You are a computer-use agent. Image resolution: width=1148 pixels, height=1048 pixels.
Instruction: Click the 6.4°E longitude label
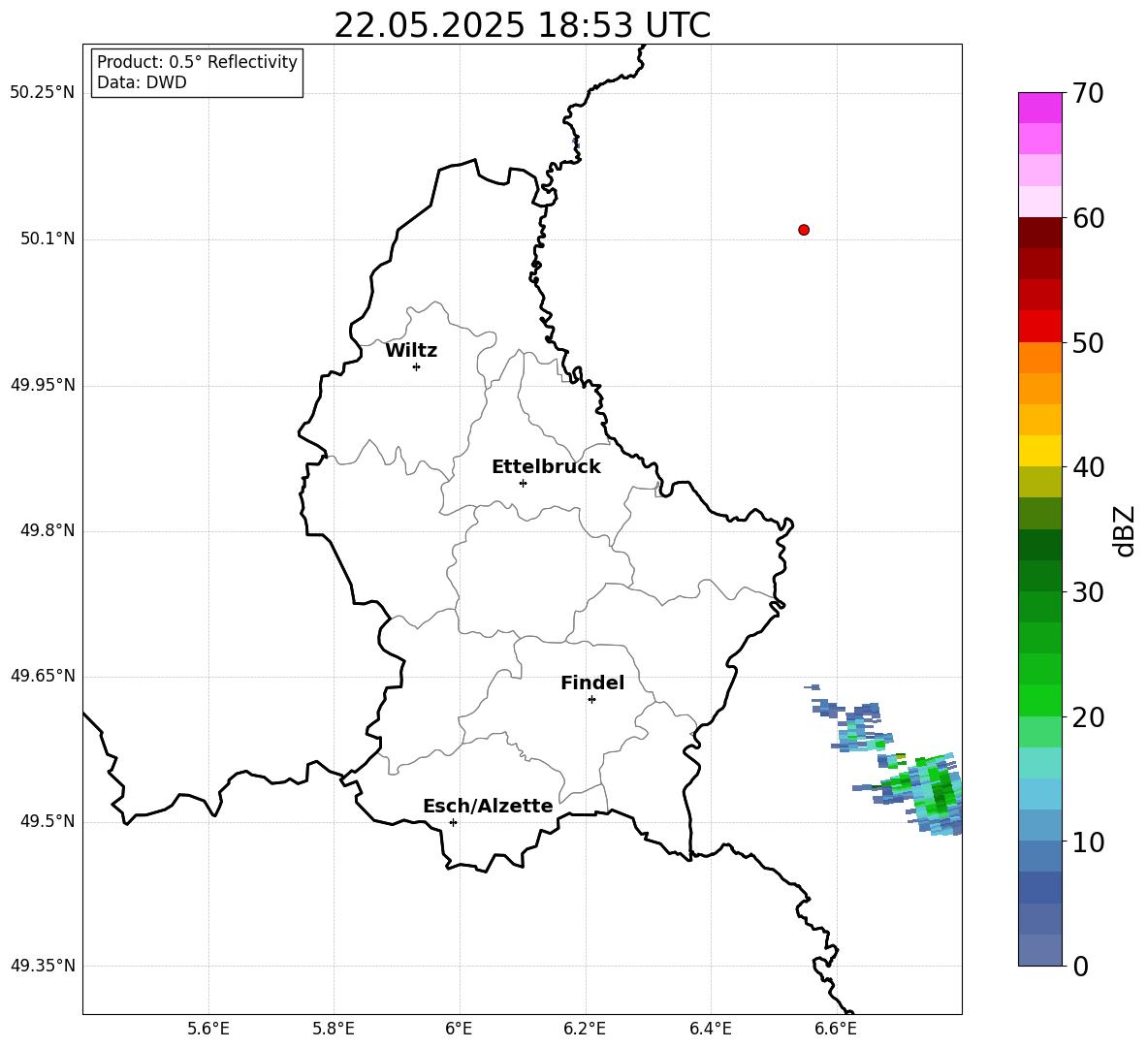(710, 1029)
